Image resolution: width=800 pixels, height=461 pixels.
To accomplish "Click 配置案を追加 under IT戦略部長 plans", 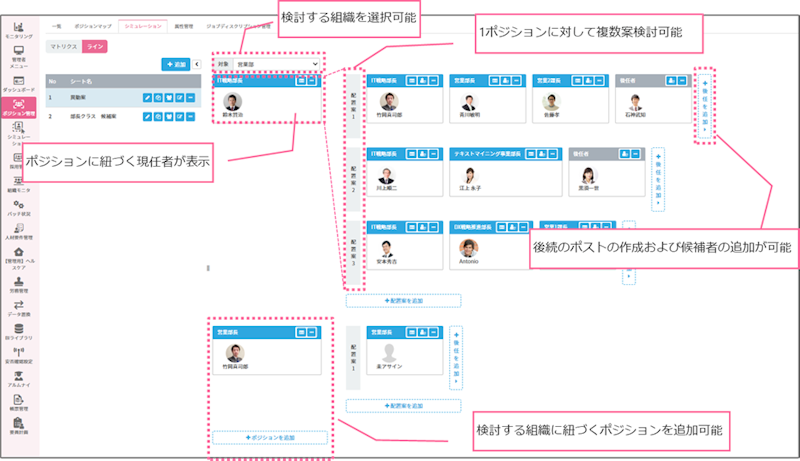I will tap(404, 301).
